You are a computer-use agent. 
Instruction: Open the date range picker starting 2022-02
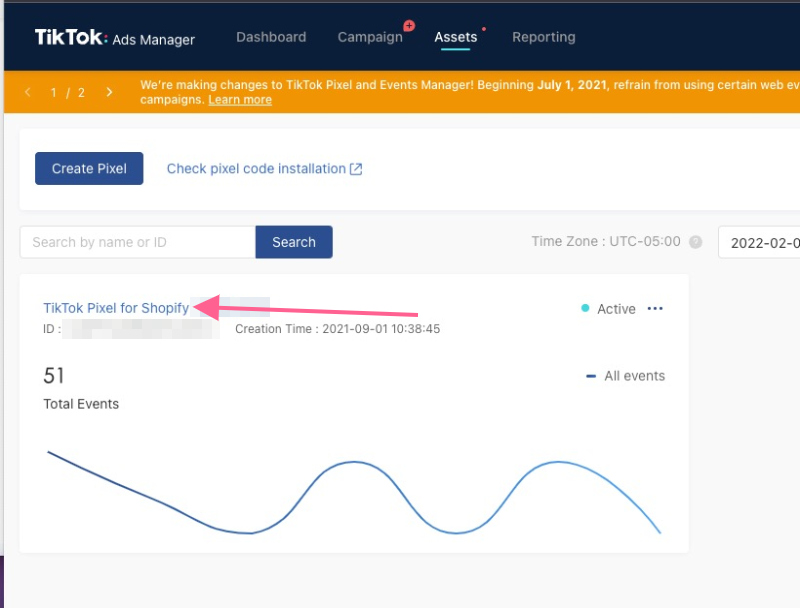(759, 242)
